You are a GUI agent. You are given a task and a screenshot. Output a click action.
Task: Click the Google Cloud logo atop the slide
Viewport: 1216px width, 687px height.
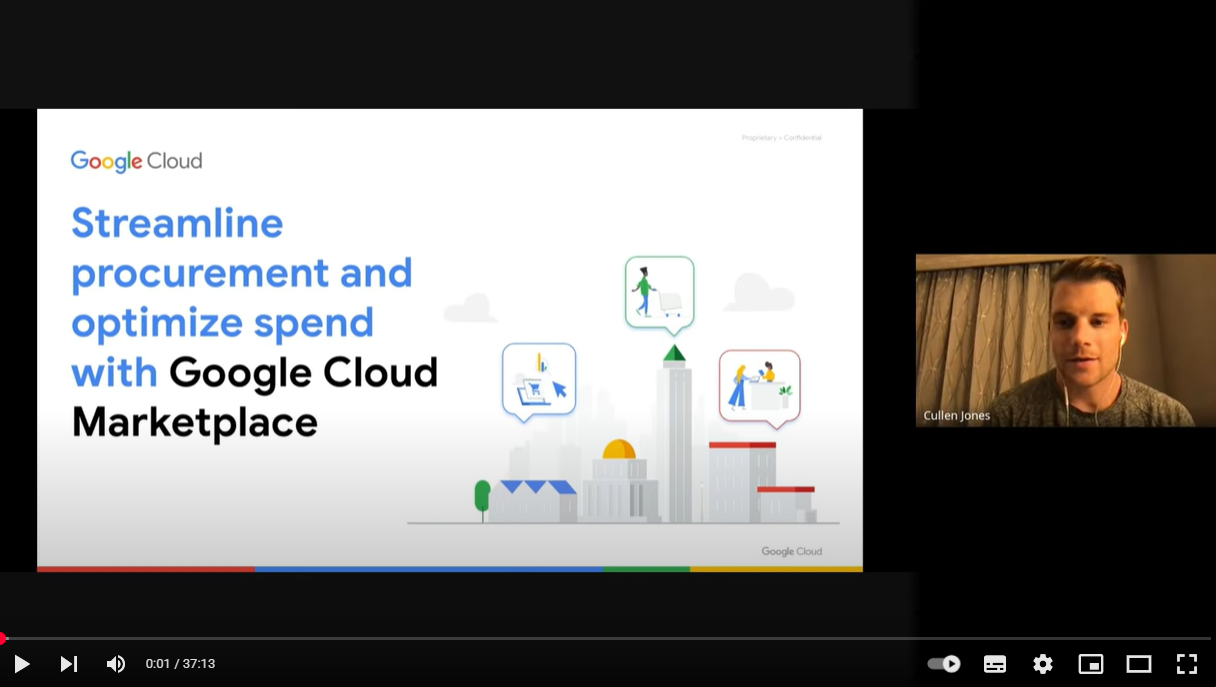(x=136, y=161)
